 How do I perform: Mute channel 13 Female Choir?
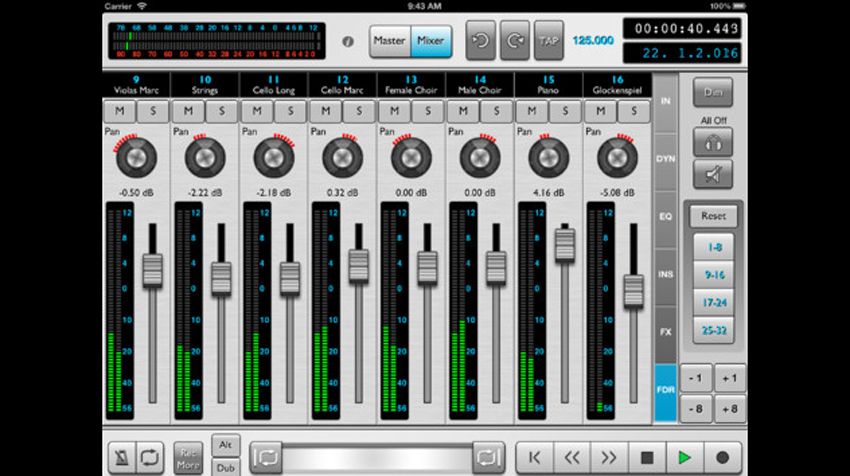click(395, 111)
